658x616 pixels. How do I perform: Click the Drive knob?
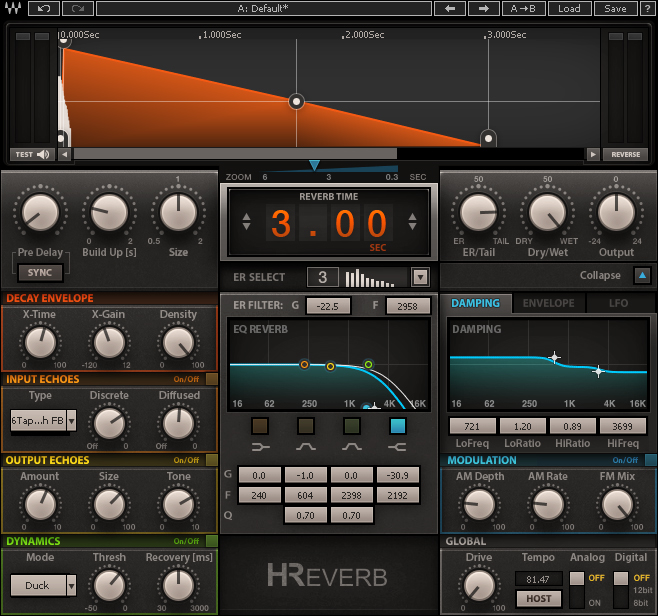[x=479, y=585]
